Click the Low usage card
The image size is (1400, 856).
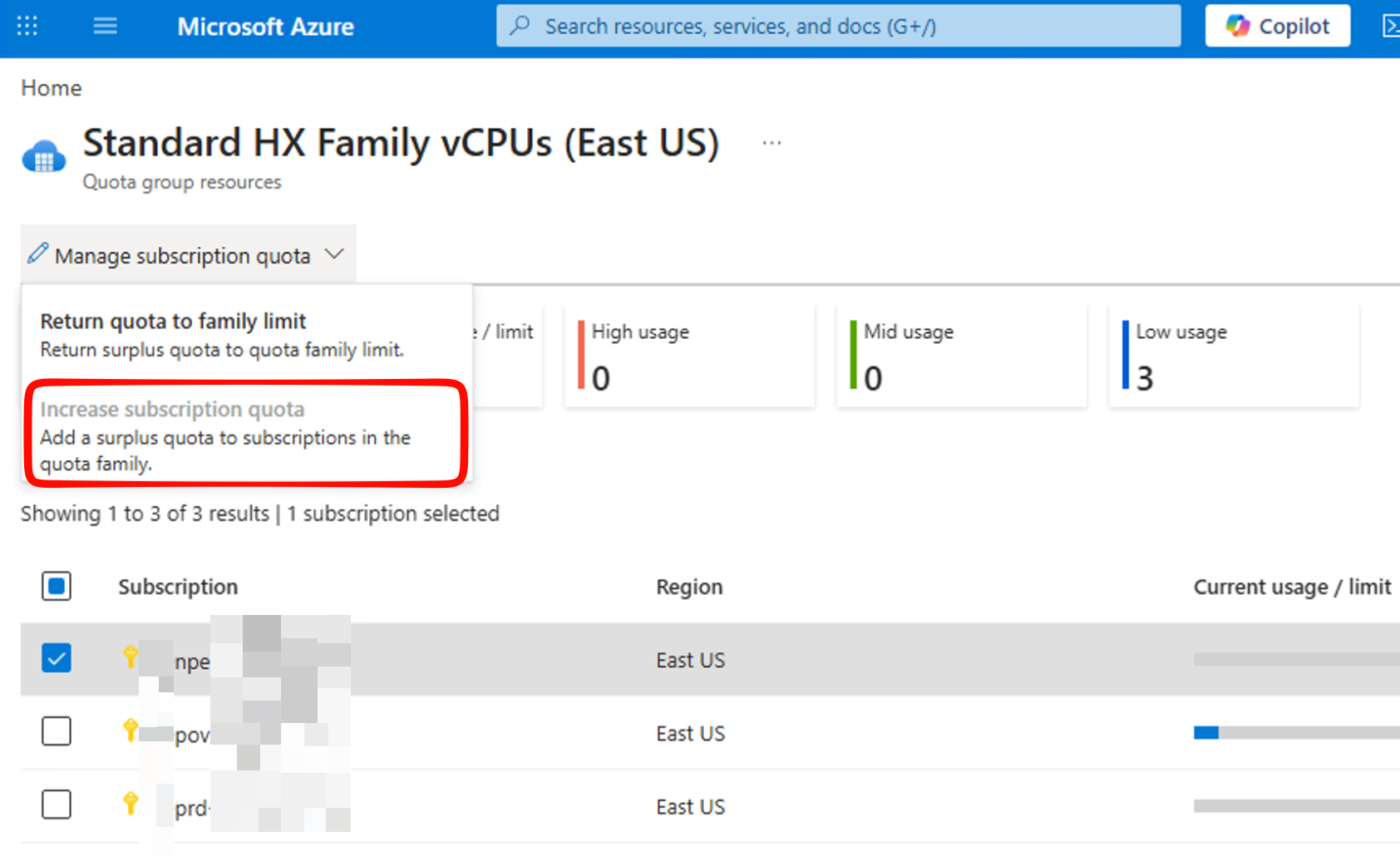[1234, 355]
